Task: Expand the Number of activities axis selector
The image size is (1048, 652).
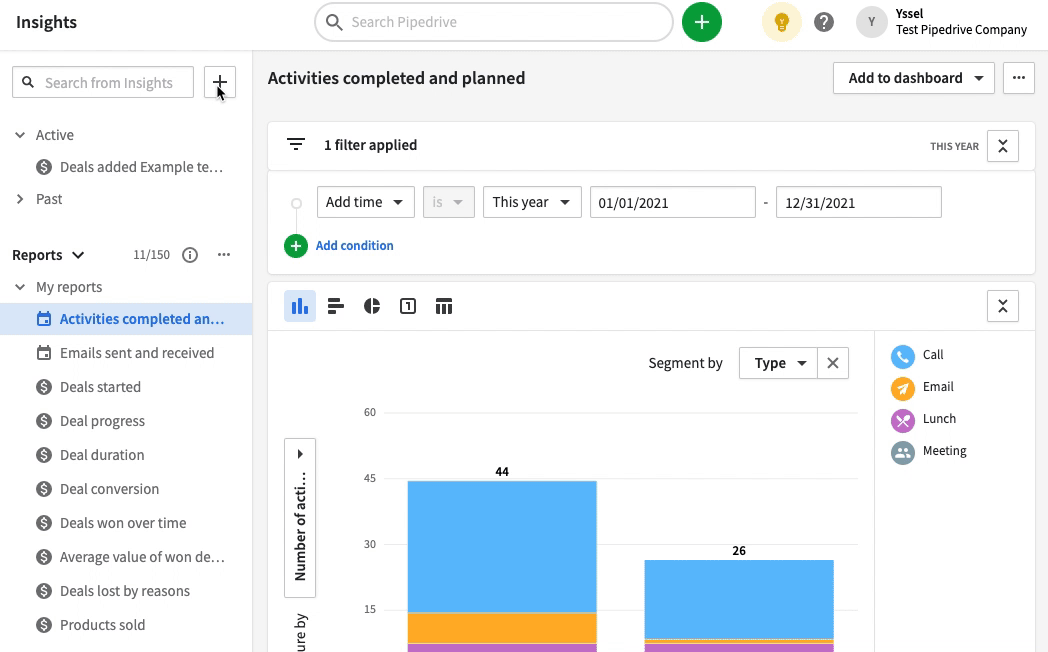Action: [300, 518]
